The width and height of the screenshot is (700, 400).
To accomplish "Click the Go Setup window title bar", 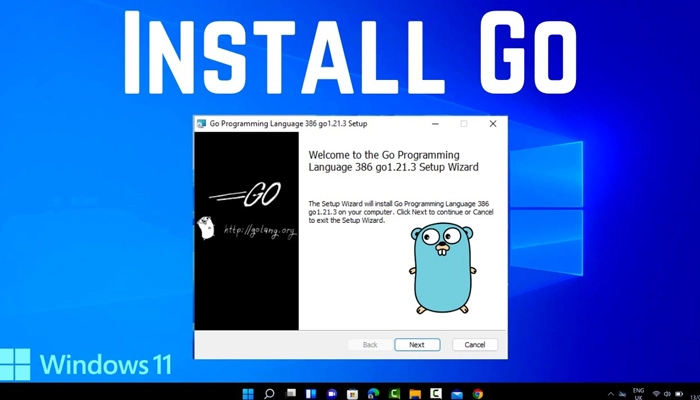I will [x=320, y=124].
